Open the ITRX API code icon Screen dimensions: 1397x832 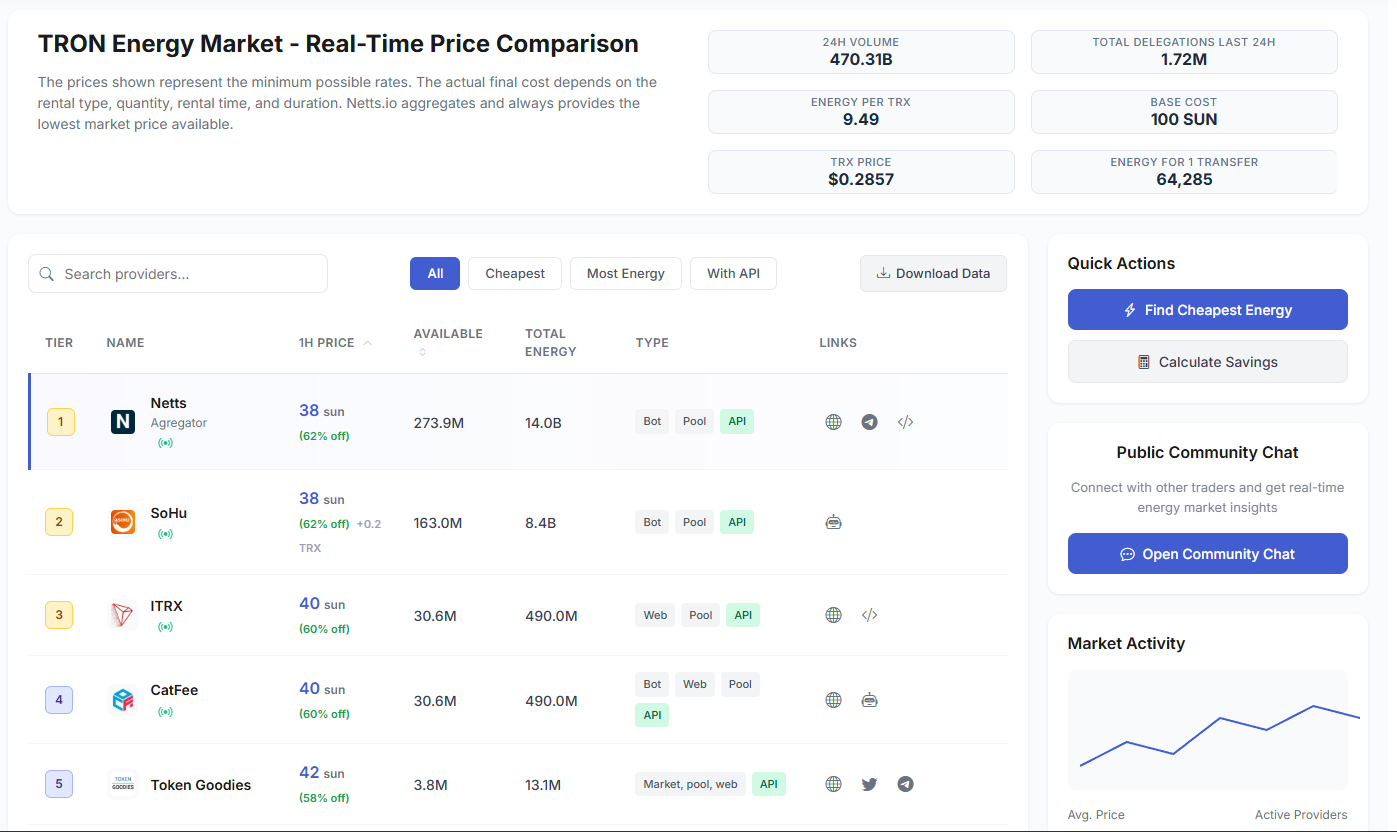[869, 615]
